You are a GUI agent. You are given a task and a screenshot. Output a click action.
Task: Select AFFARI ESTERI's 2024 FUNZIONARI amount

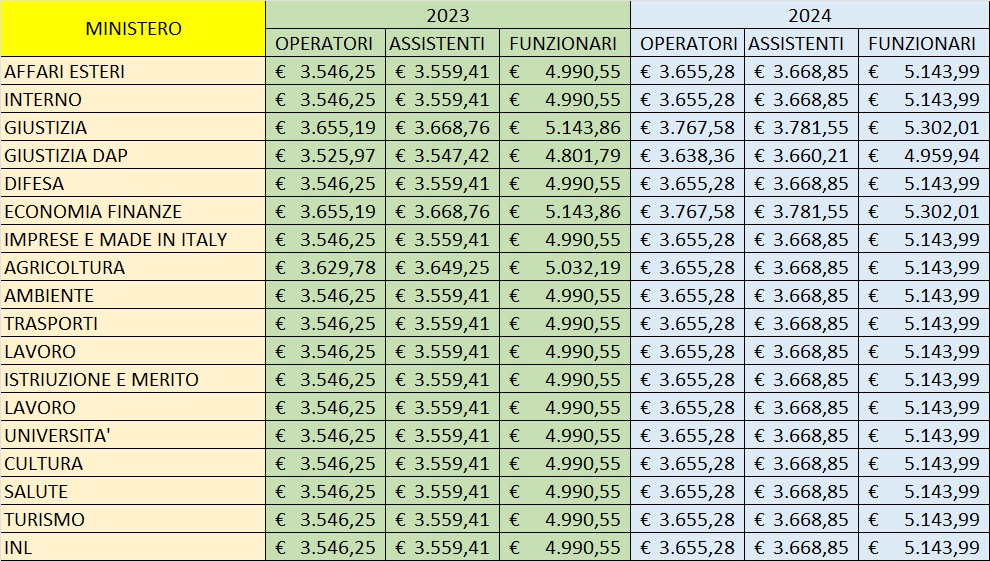924,71
